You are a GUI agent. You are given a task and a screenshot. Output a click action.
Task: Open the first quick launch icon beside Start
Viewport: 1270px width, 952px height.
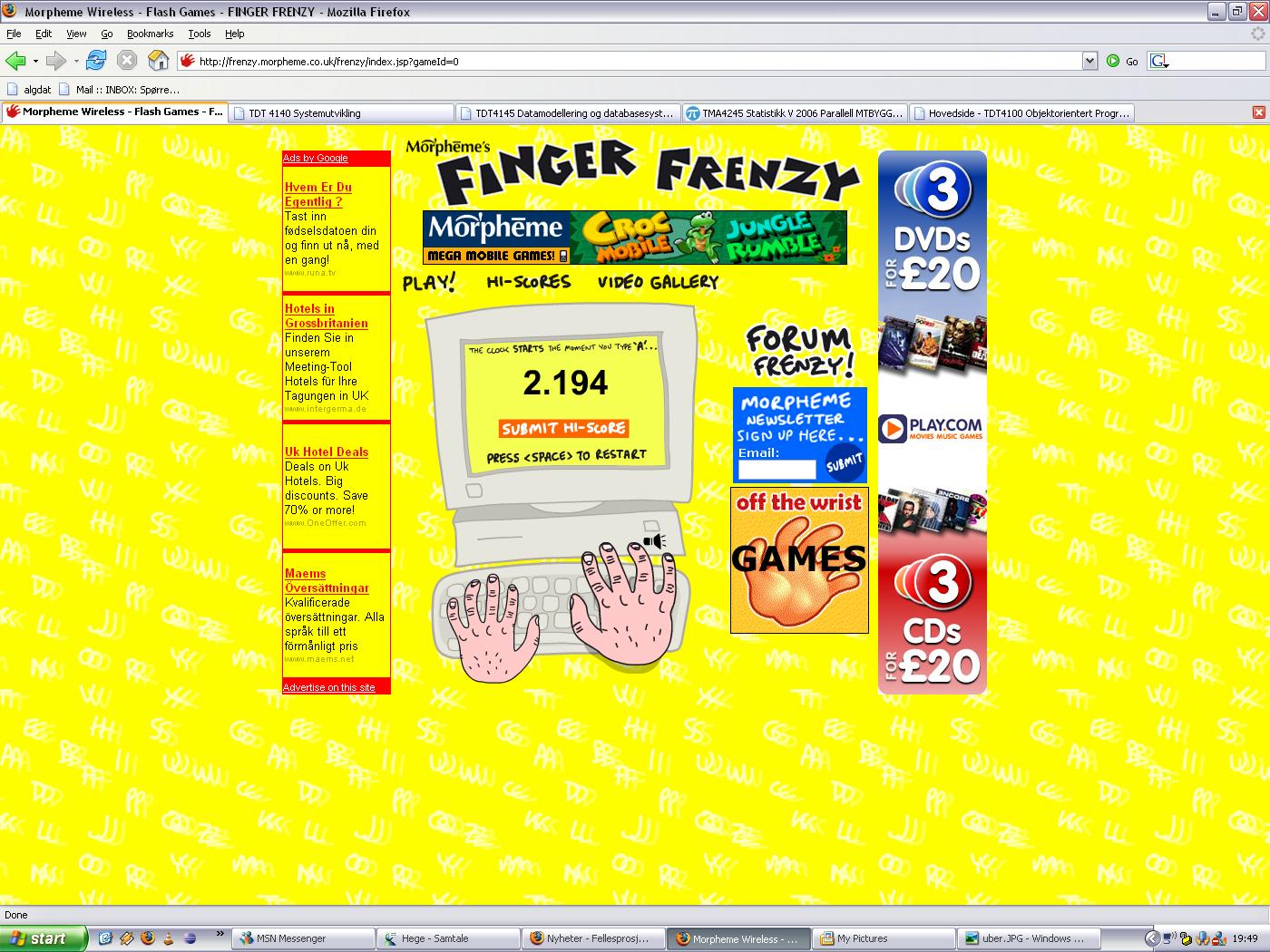click(x=104, y=938)
